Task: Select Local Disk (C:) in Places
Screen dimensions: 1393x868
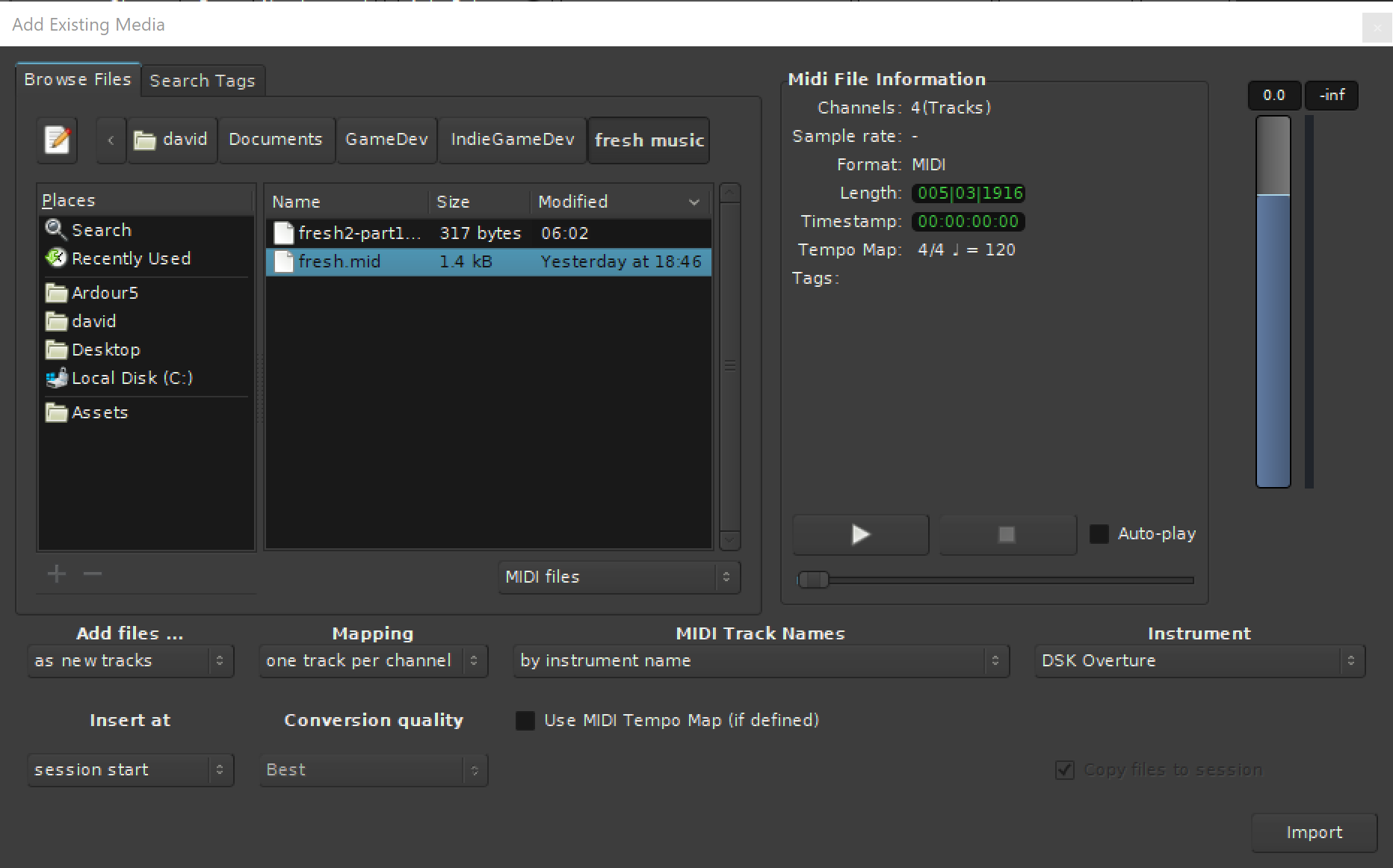Action: pos(132,378)
